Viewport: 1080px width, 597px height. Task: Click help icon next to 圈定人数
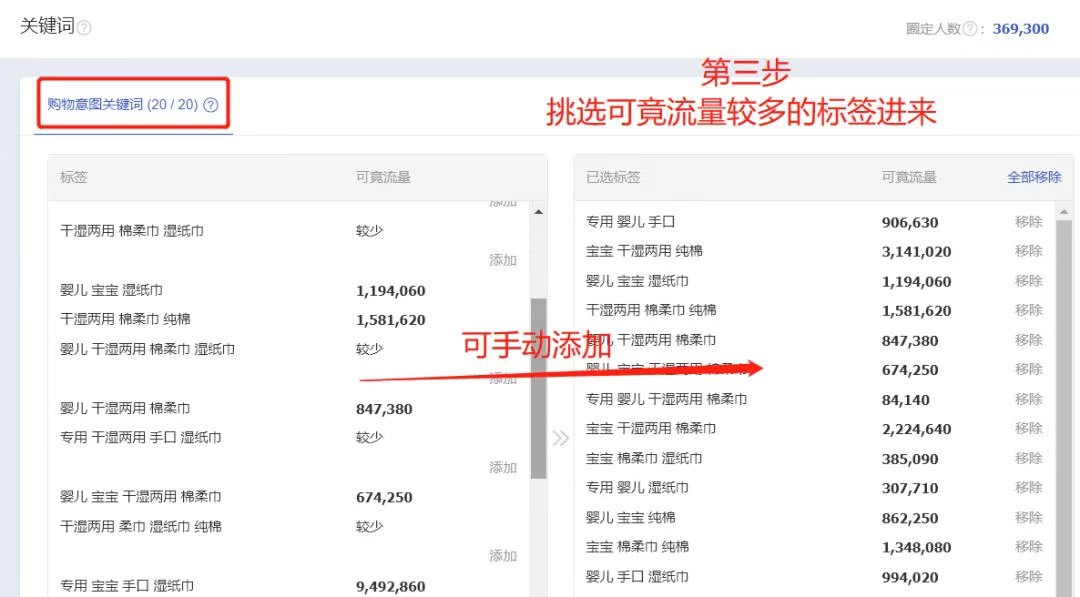969,29
